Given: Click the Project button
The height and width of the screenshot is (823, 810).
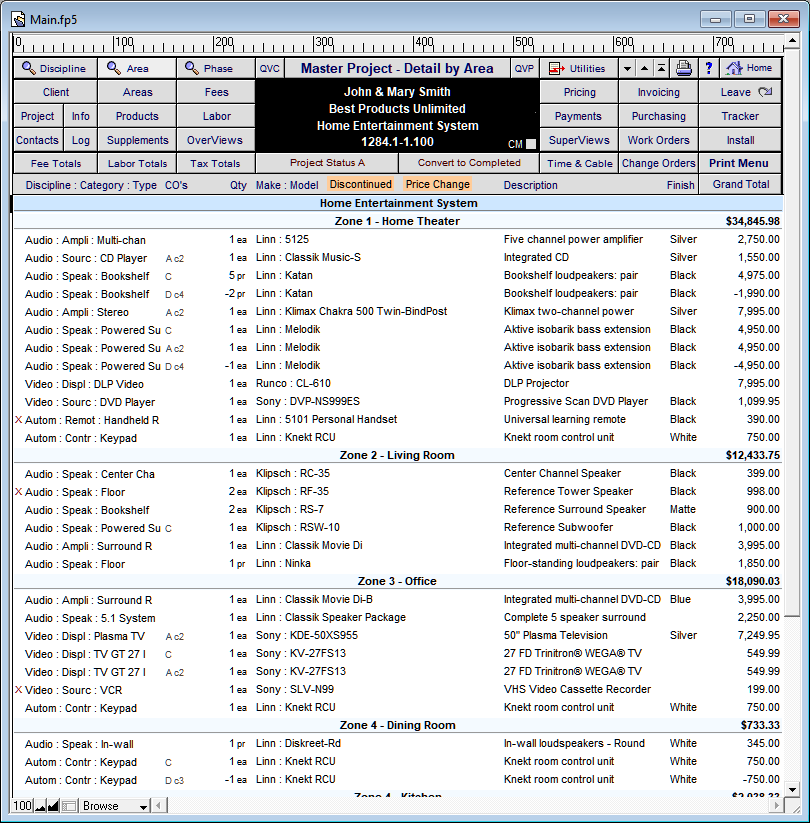Looking at the screenshot, I should coord(38,116).
